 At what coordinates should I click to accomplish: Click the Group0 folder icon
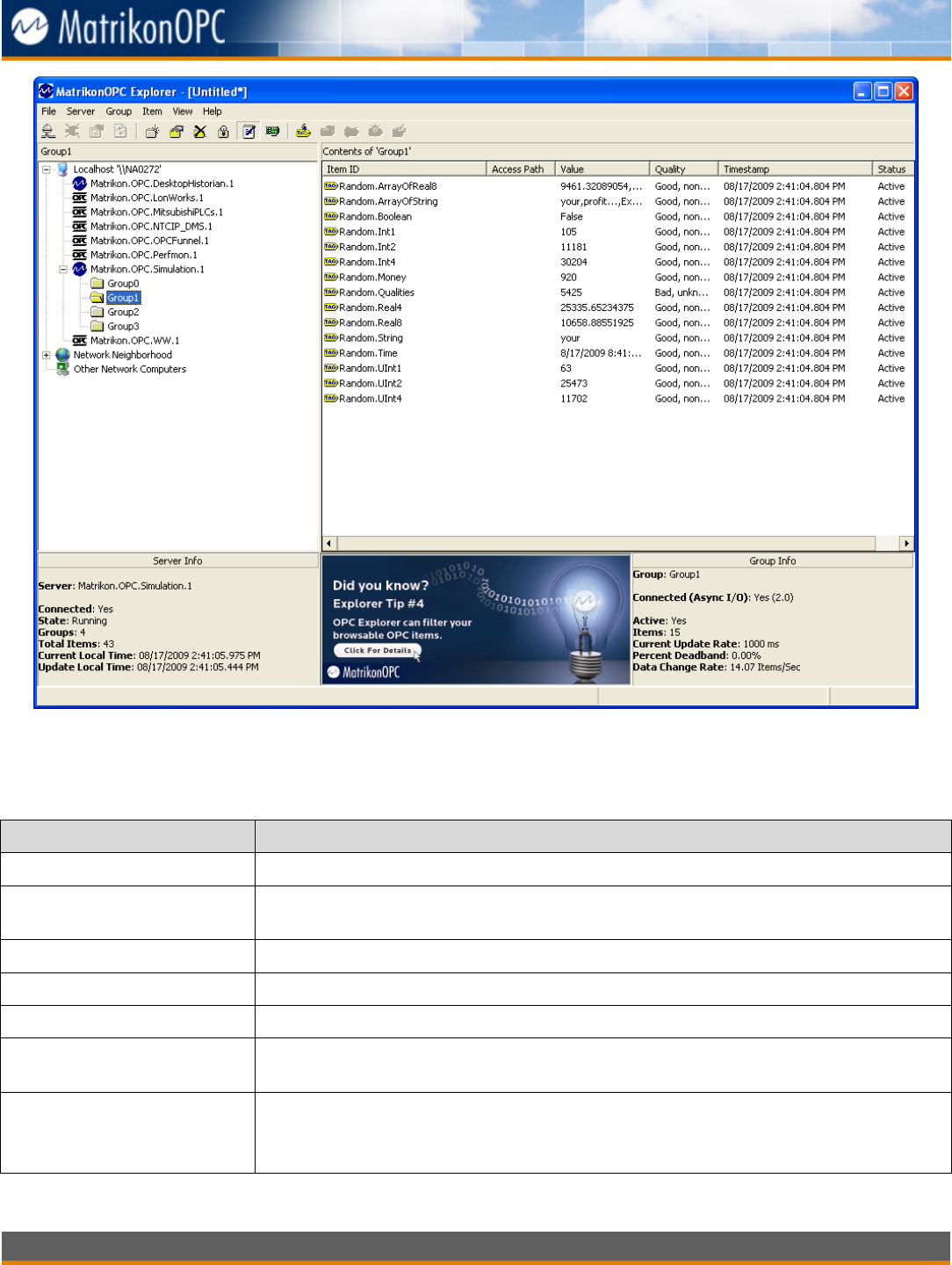click(x=97, y=283)
